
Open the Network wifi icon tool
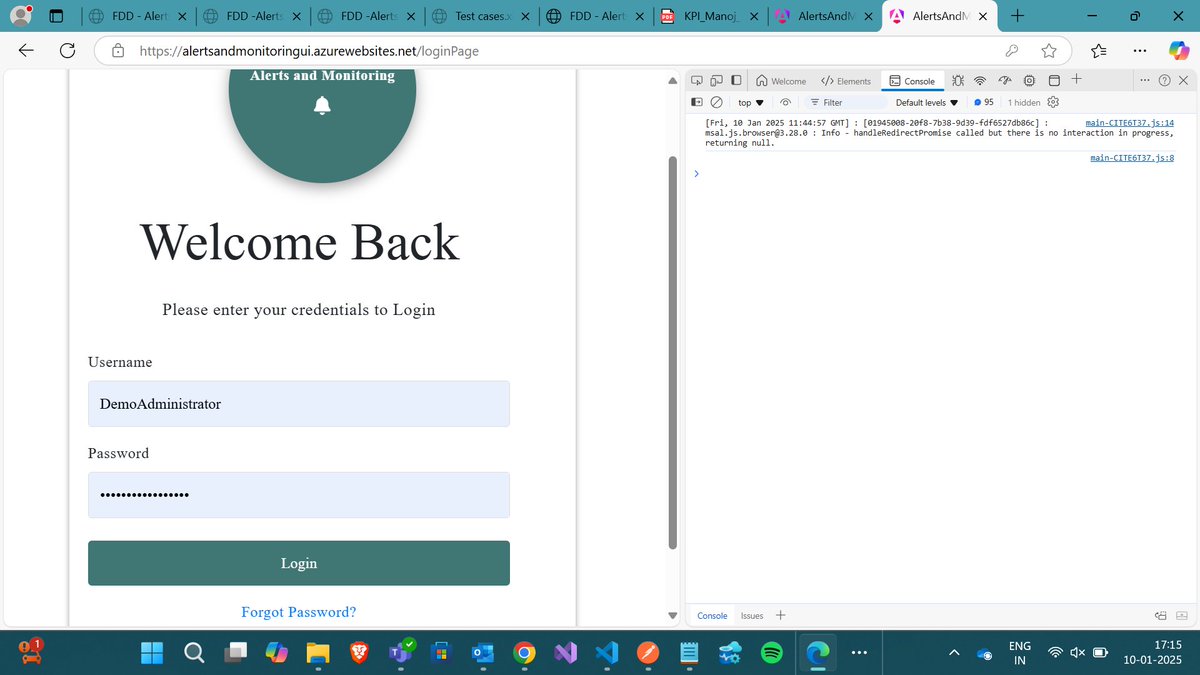[x=981, y=81]
